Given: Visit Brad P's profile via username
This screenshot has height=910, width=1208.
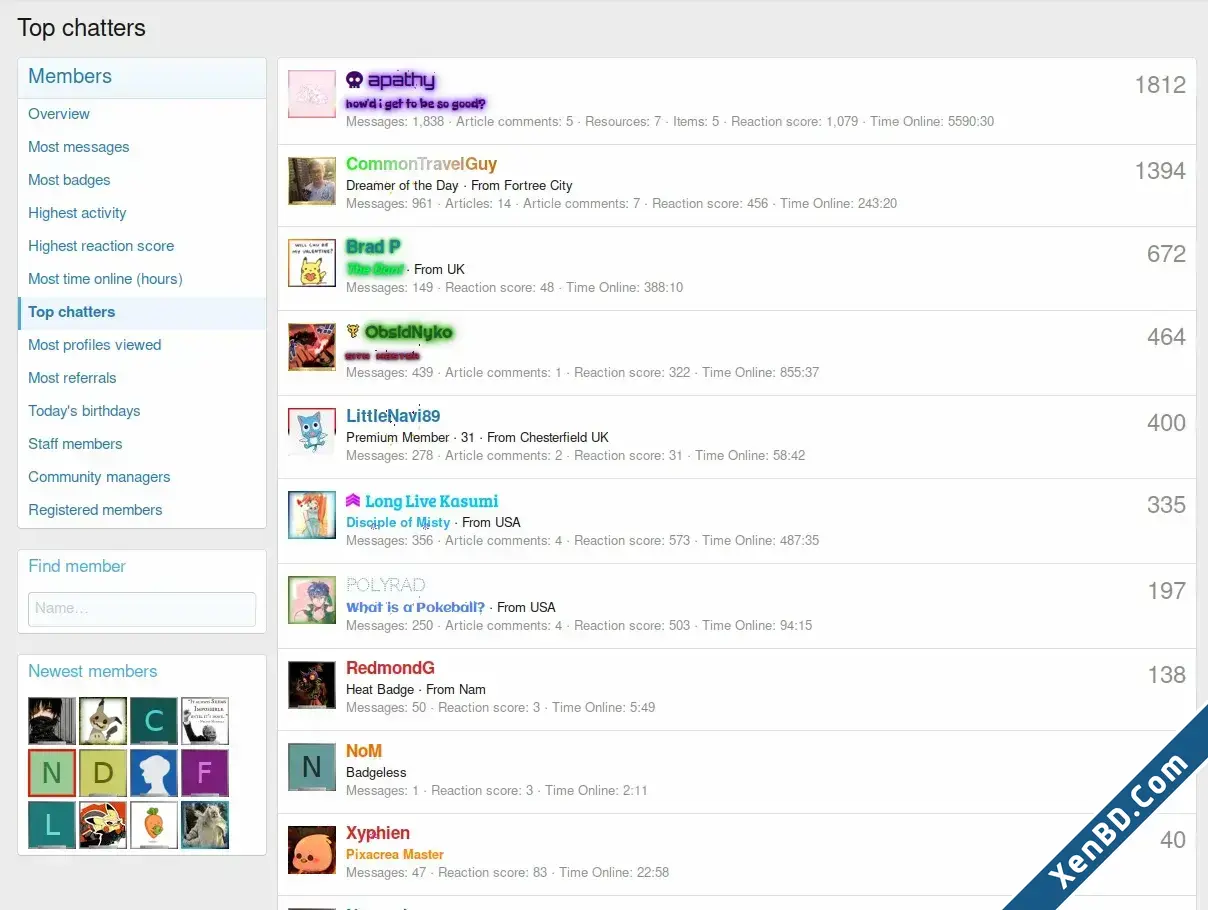Looking at the screenshot, I should coord(373,247).
